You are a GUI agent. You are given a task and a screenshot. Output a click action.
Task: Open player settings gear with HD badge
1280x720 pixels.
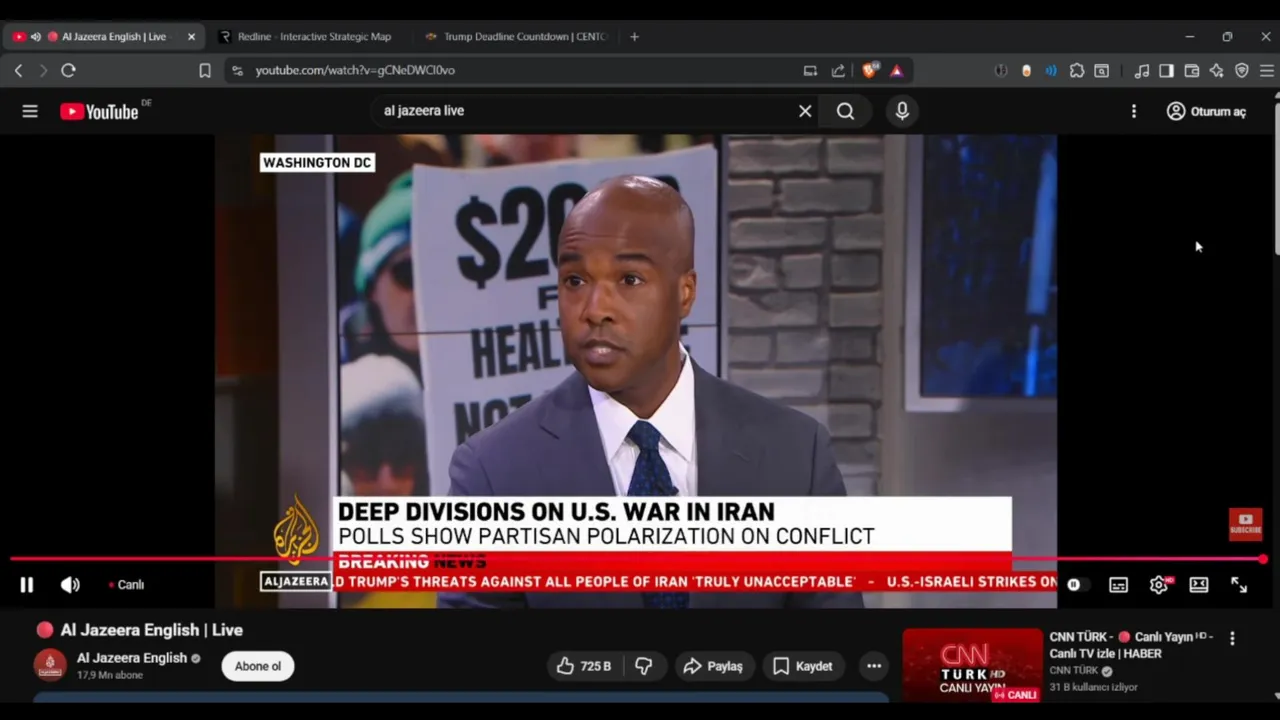tap(1159, 585)
